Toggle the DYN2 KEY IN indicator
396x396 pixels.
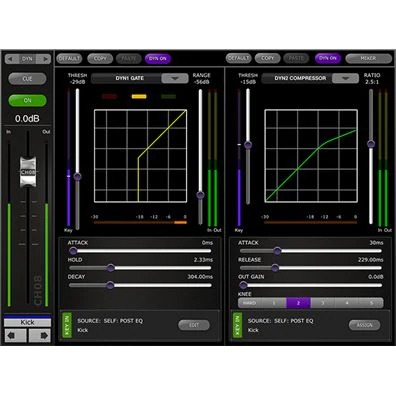237,325
